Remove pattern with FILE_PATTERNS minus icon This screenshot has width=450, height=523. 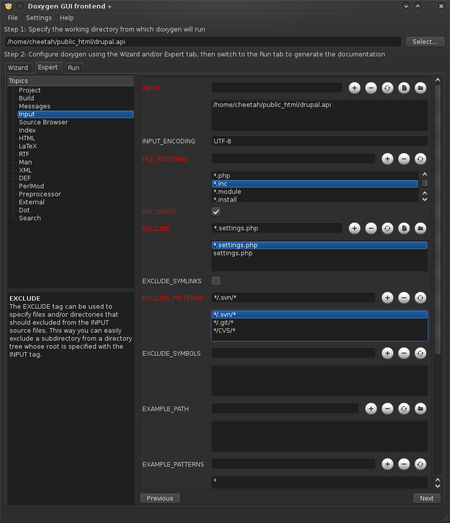click(404, 159)
